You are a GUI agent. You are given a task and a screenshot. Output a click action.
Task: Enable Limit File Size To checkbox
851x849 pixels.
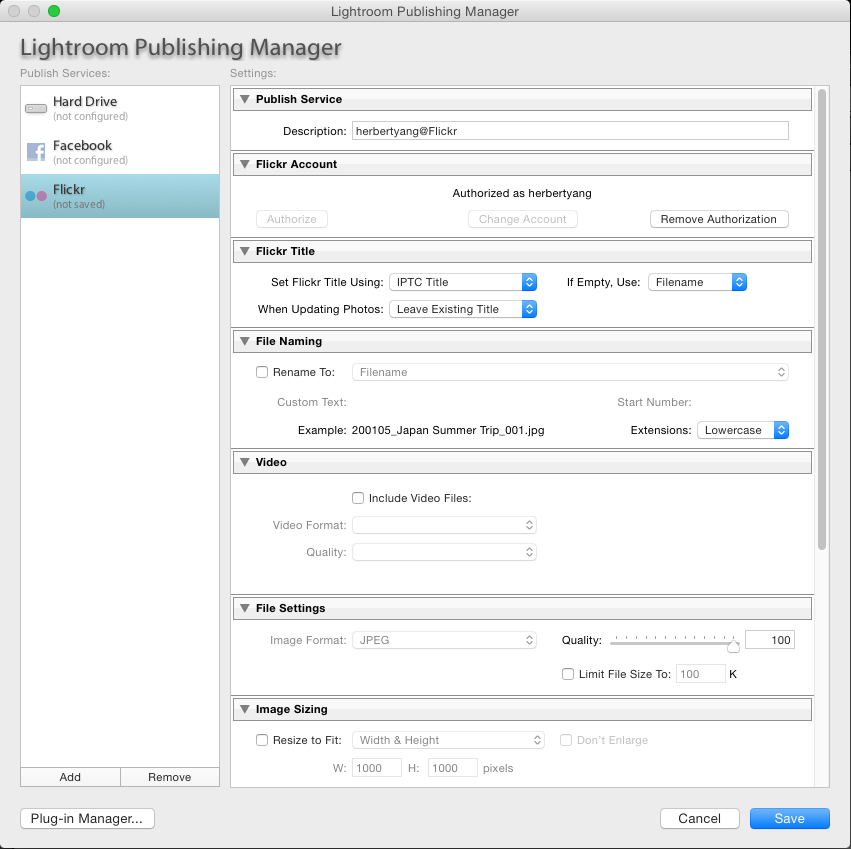coord(568,674)
